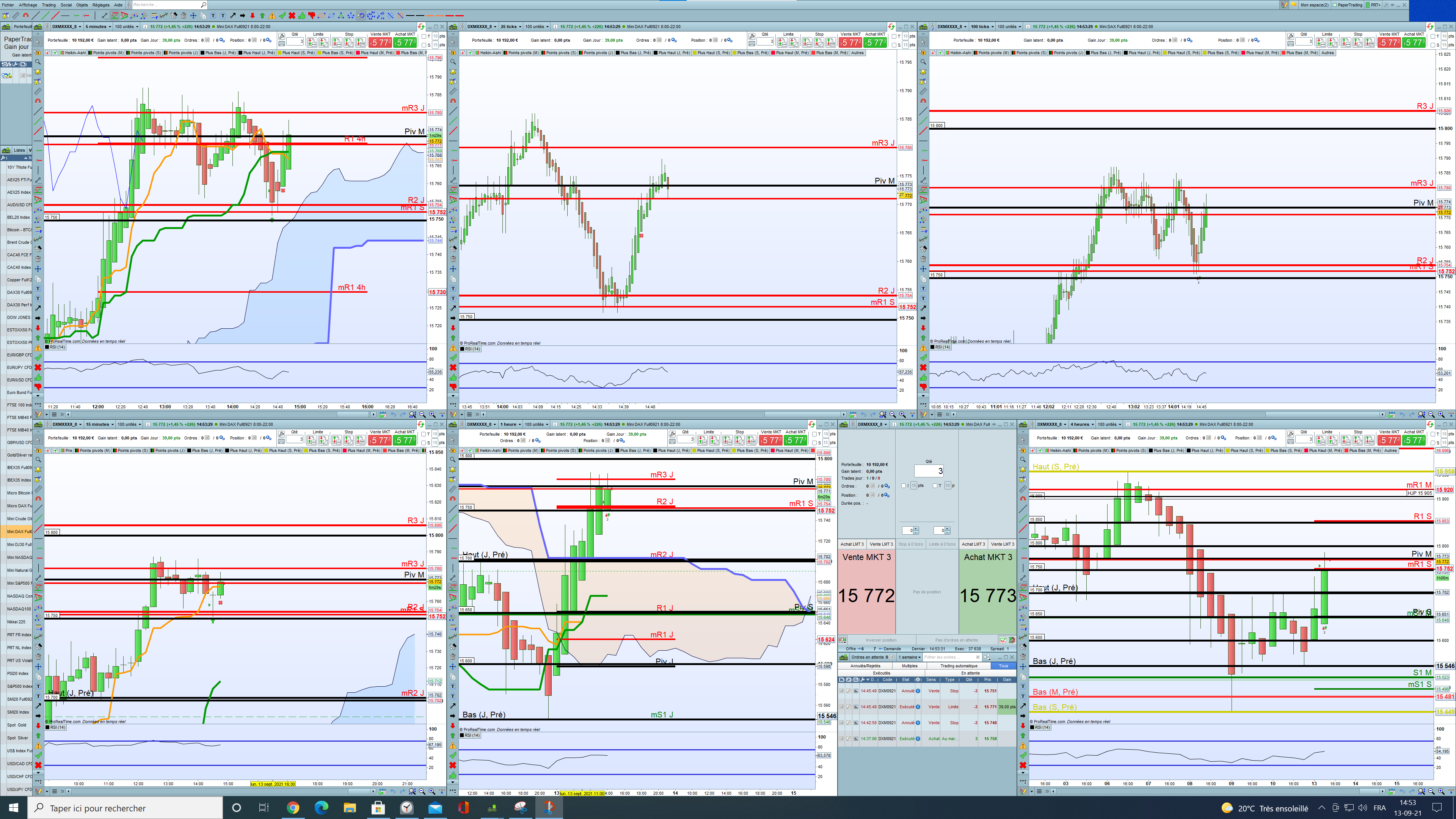This screenshot has width=1456, height=819.
Task: Expand the 100 unités dropdown on first chart
Action: click(127, 27)
